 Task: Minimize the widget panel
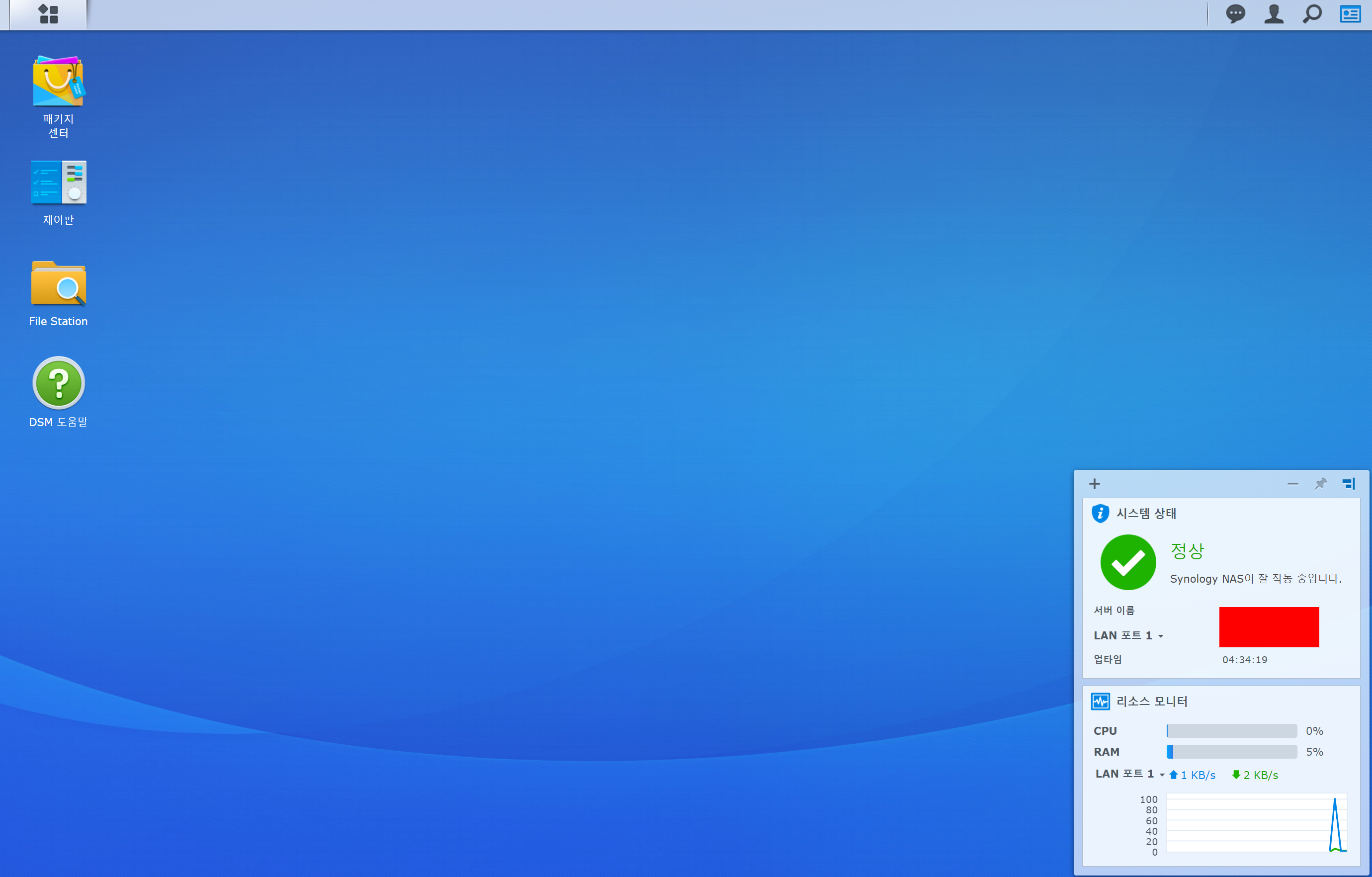tap(1292, 484)
